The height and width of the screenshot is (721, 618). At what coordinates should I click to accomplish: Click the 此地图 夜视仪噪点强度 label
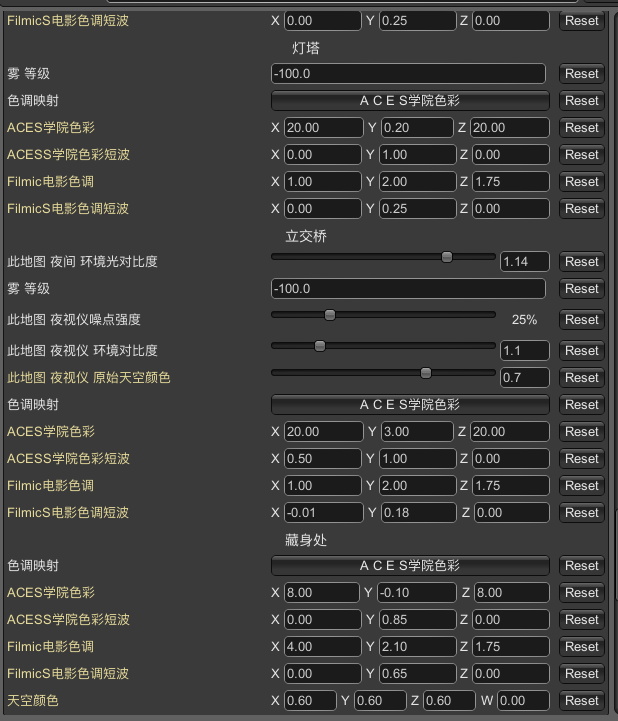74,320
